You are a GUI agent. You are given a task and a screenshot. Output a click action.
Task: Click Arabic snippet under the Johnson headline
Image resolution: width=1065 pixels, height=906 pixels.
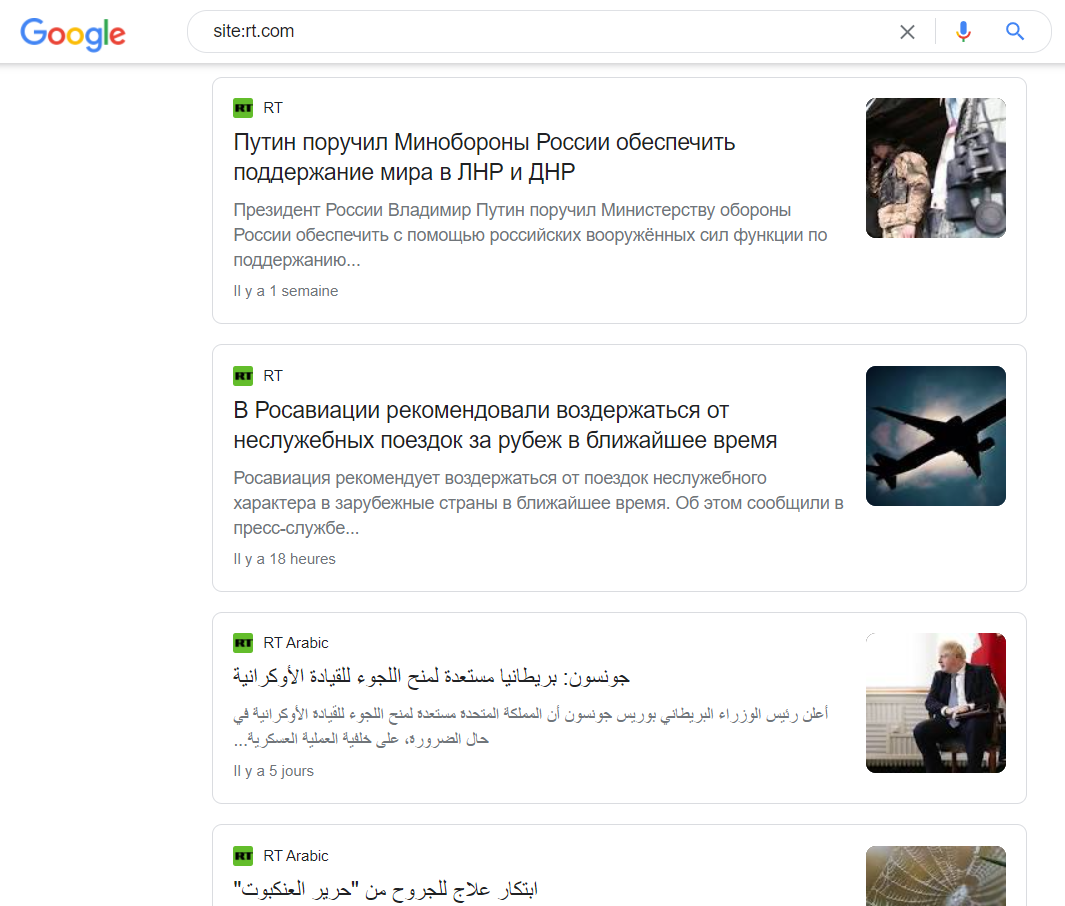click(530, 726)
